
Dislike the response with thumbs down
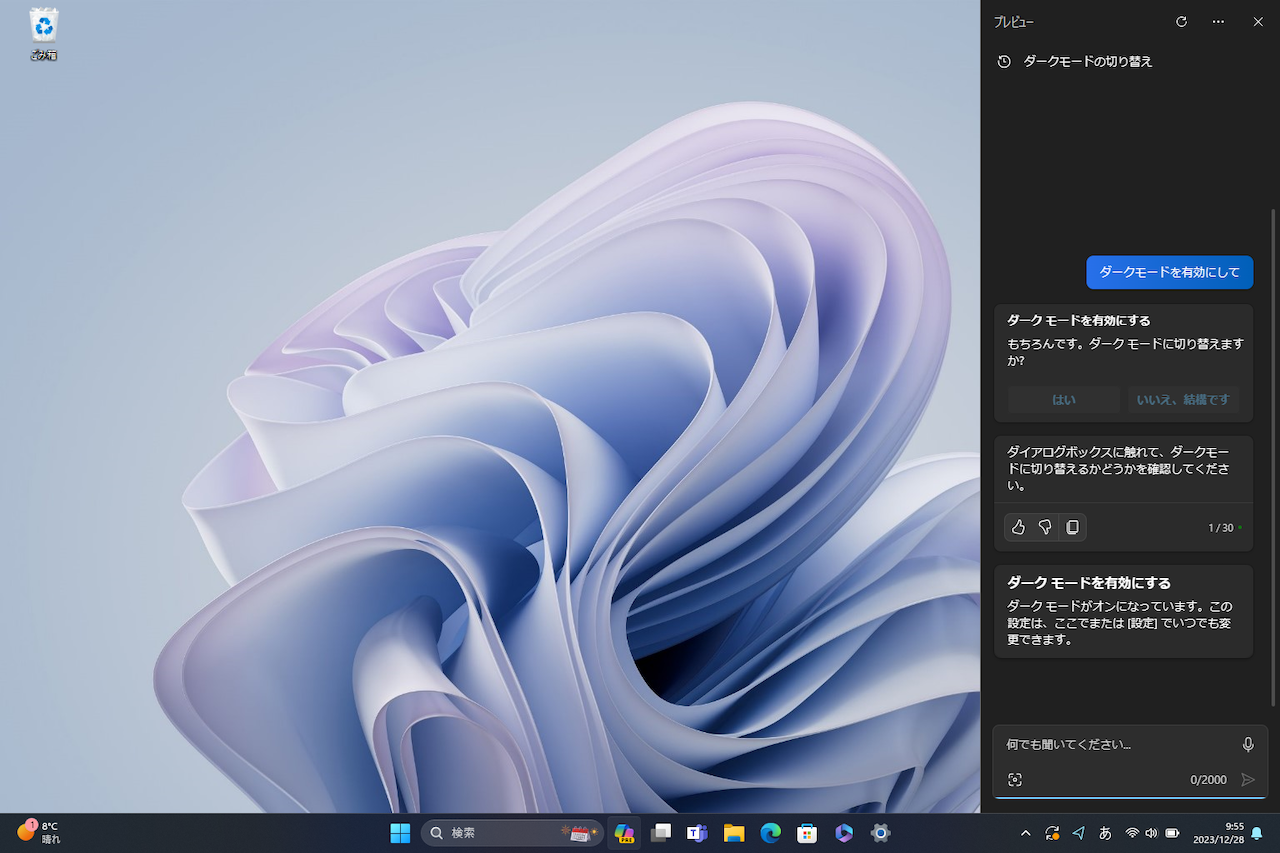click(x=1045, y=527)
